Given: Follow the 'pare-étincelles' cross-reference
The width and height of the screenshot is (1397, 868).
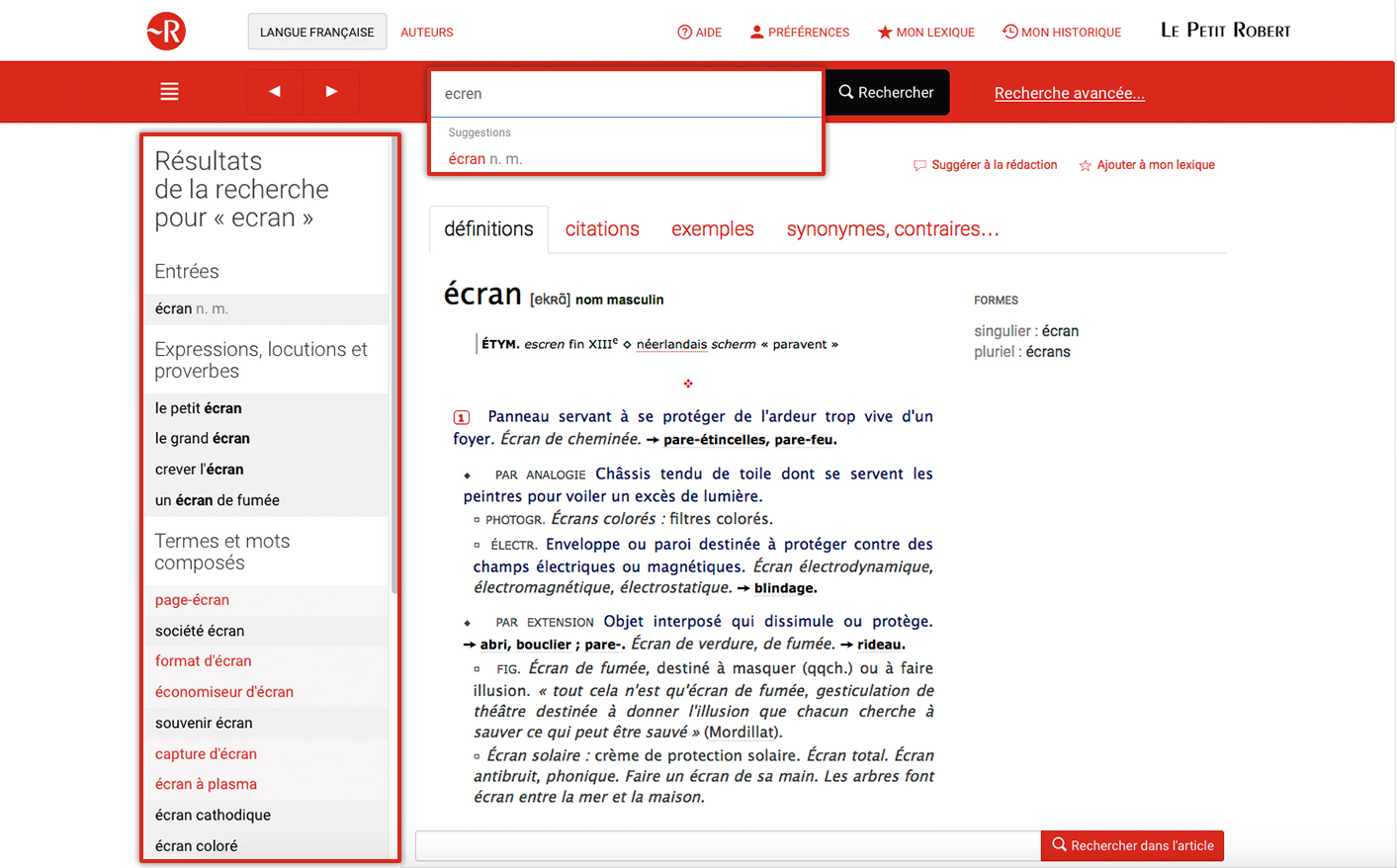Looking at the screenshot, I should tap(715, 440).
